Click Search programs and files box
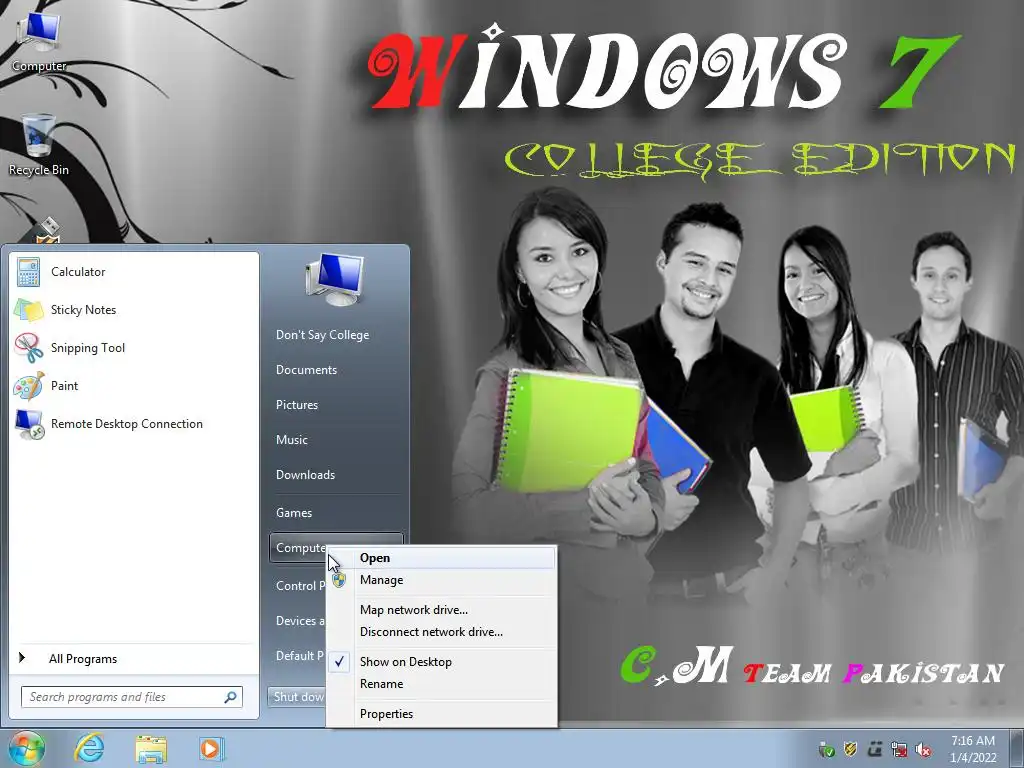Screen dimensions: 1024x768 tap(131, 697)
